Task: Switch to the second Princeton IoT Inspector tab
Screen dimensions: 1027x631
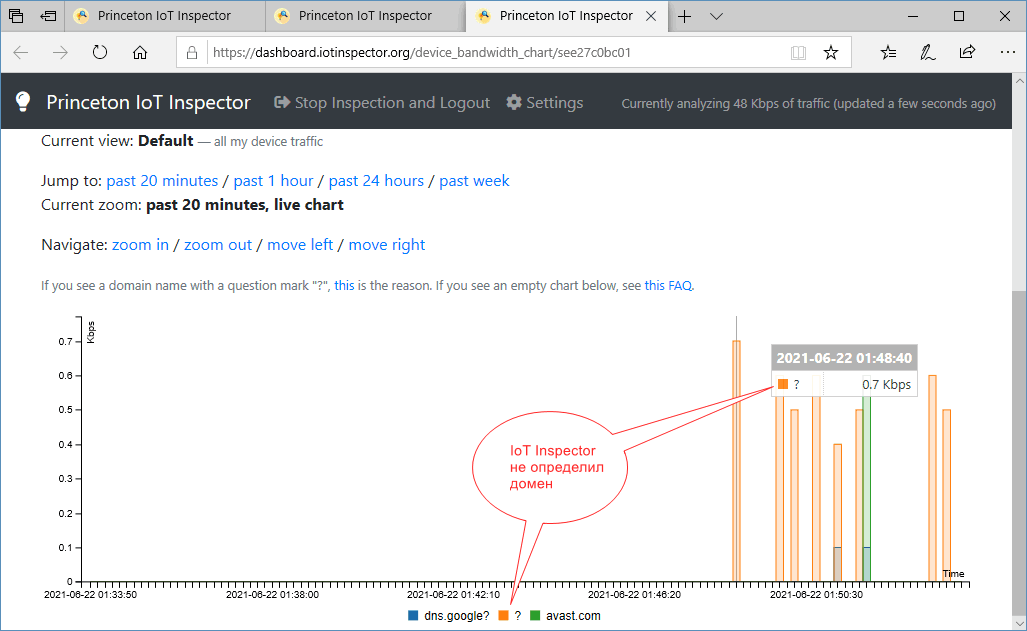Action: coord(365,16)
